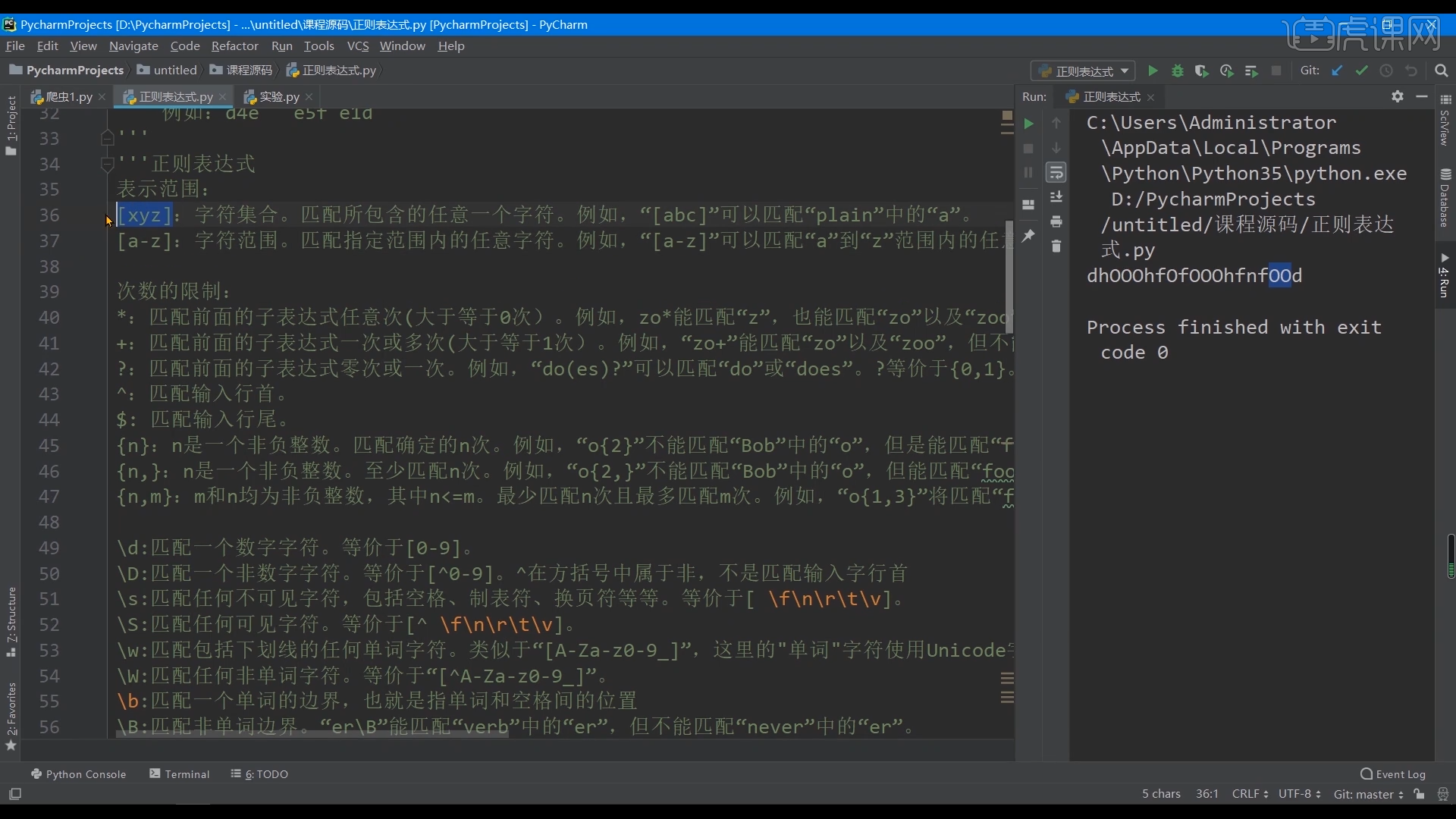Print console output

tap(1056, 221)
